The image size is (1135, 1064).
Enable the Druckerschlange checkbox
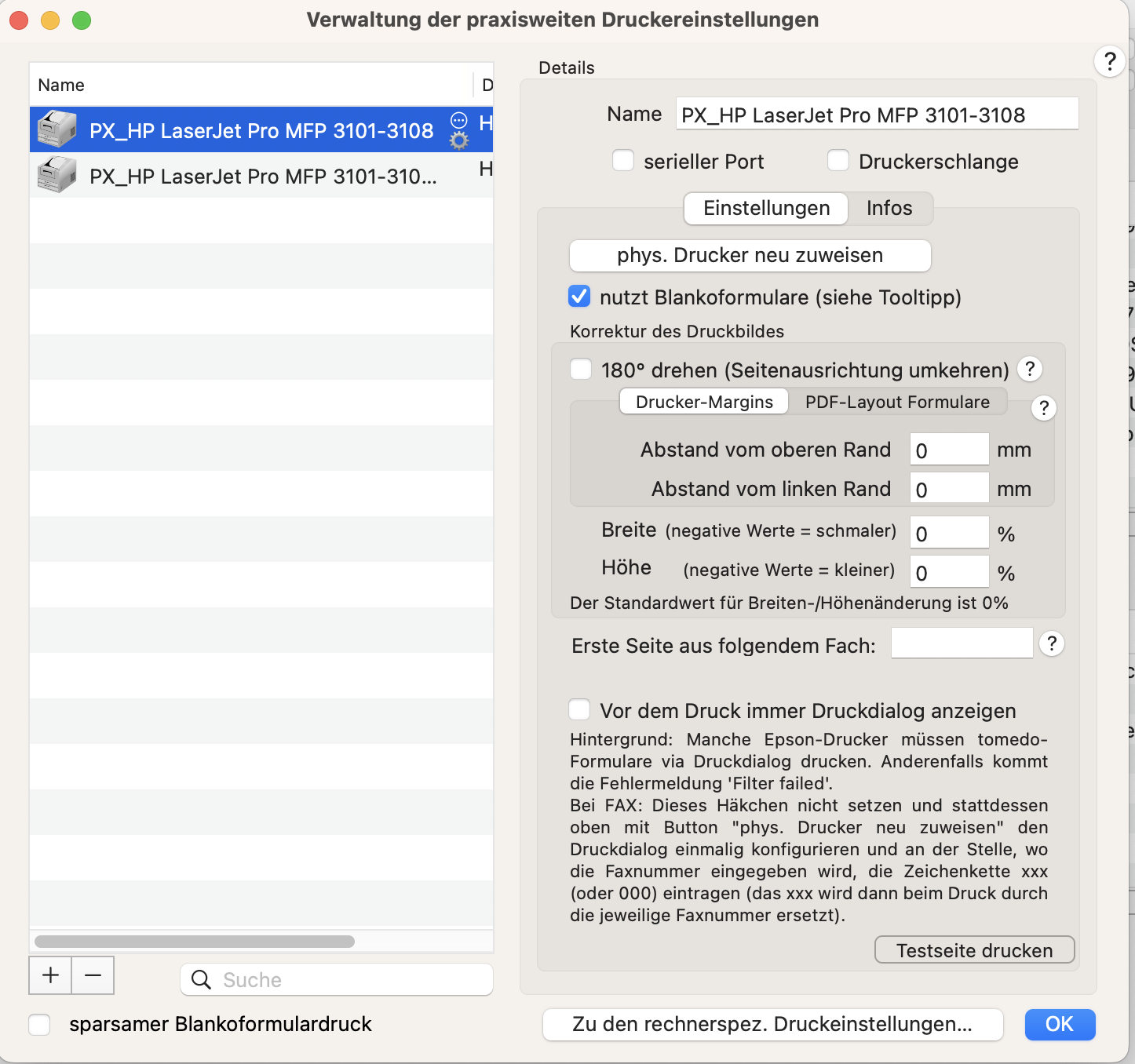click(x=838, y=161)
